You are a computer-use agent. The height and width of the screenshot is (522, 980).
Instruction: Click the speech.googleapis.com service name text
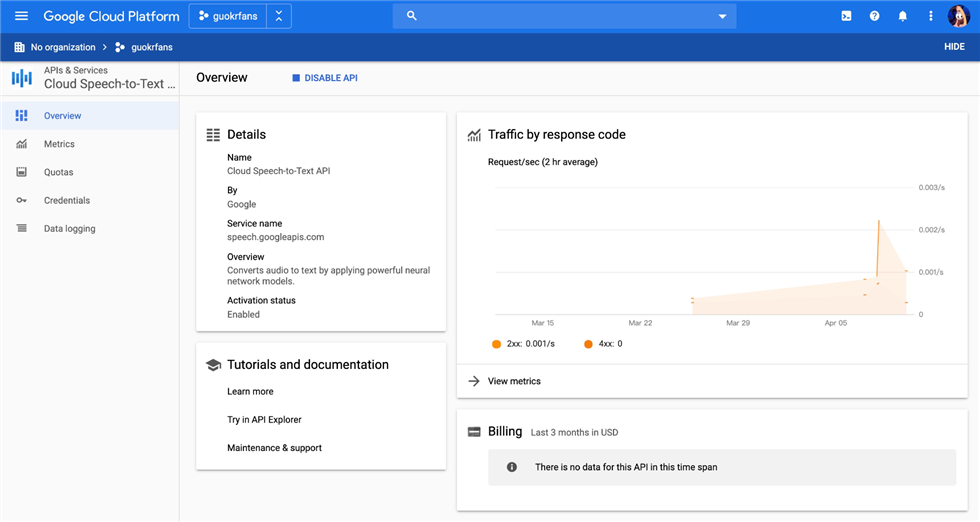point(276,237)
